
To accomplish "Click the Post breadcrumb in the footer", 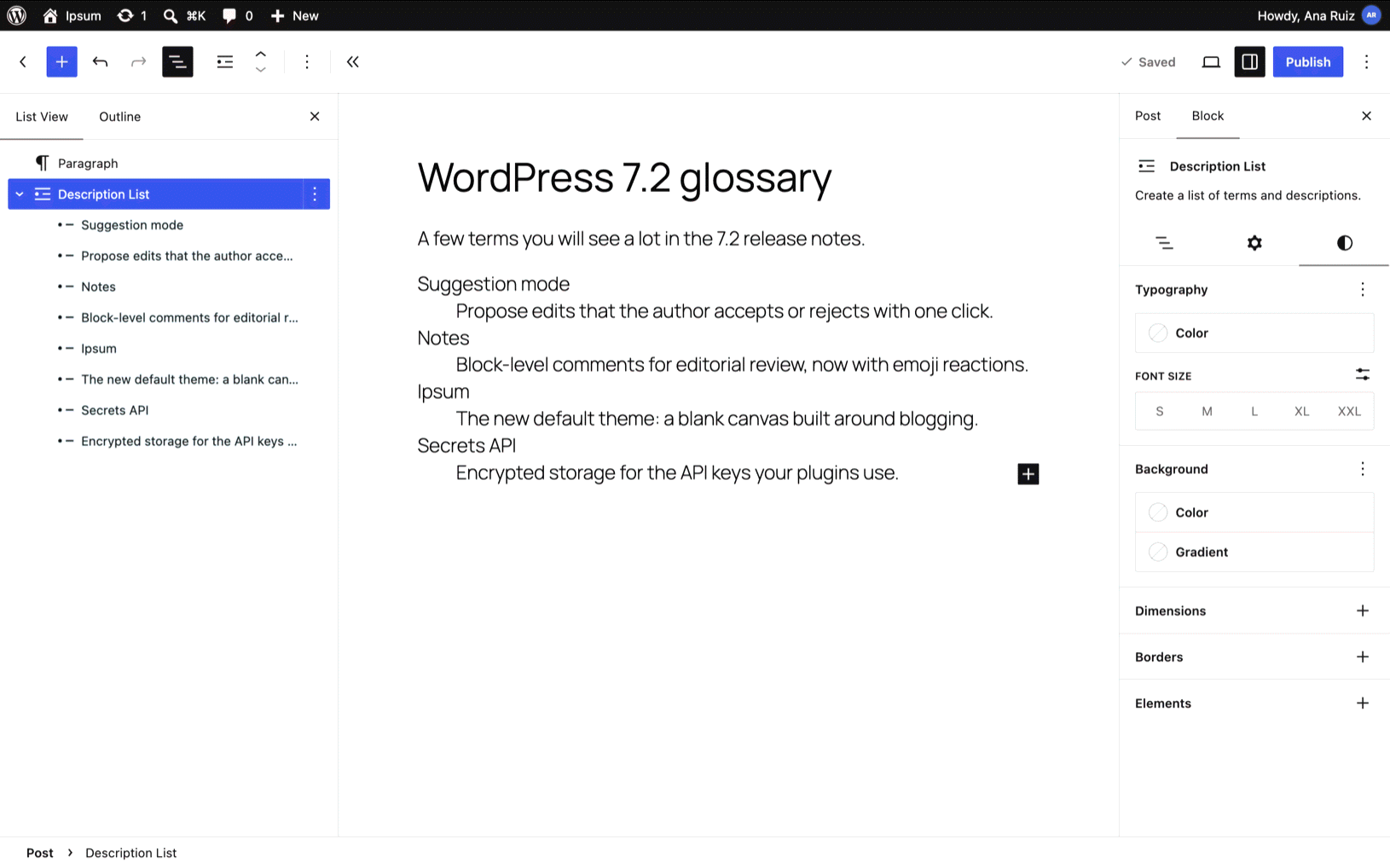I will coord(39,853).
